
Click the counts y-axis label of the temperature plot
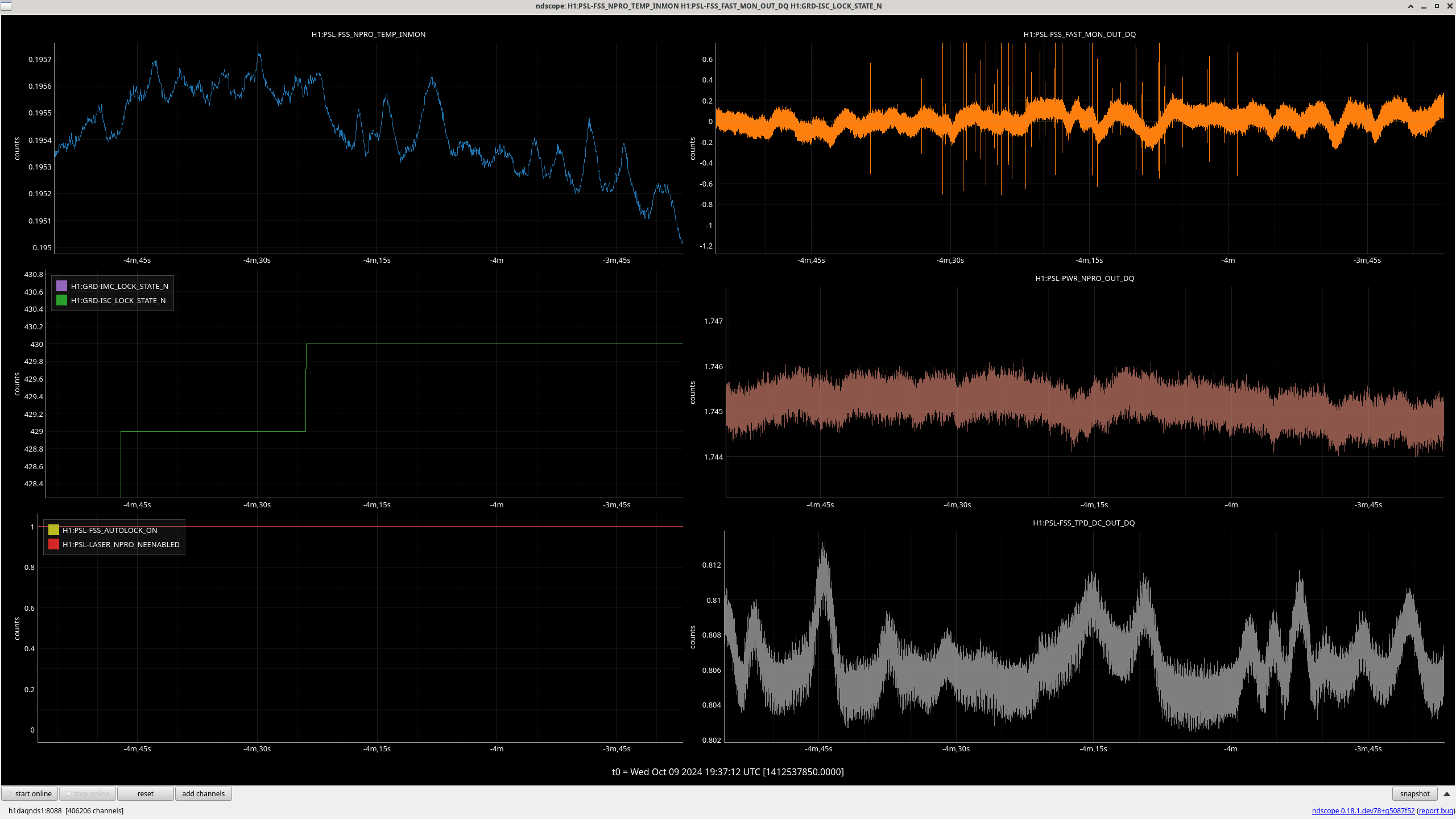[x=16, y=148]
